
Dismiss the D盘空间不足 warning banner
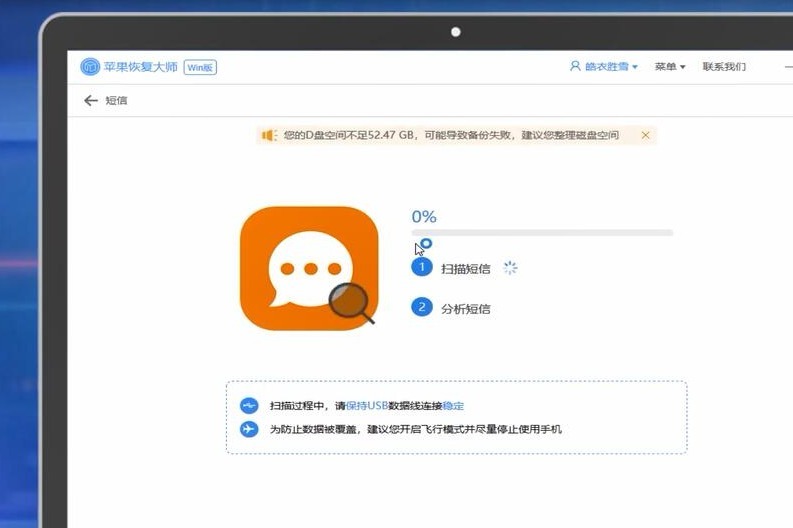pyautogui.click(x=645, y=135)
